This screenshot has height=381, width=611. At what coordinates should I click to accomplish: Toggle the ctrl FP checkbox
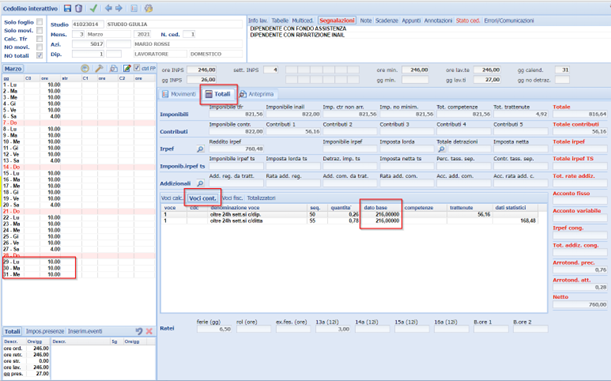(137, 68)
